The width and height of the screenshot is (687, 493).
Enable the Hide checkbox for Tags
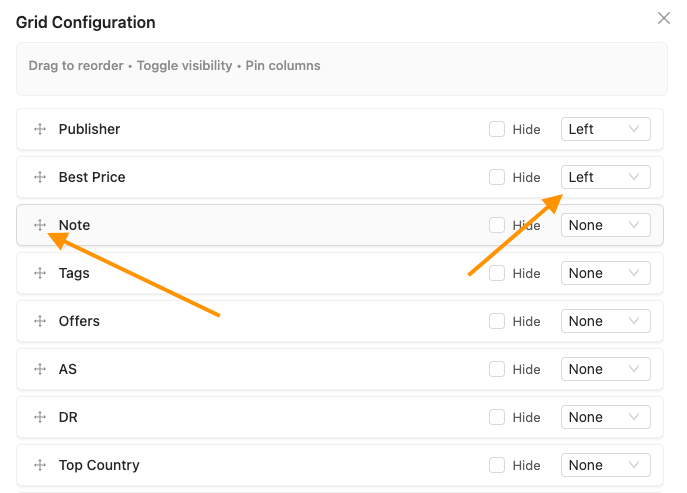click(497, 273)
